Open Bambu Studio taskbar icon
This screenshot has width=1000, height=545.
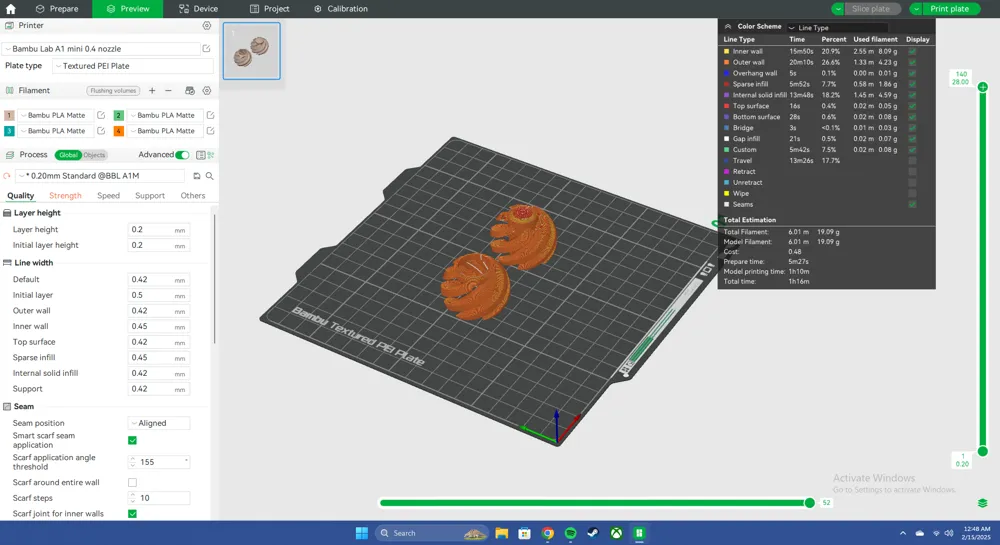[639, 533]
